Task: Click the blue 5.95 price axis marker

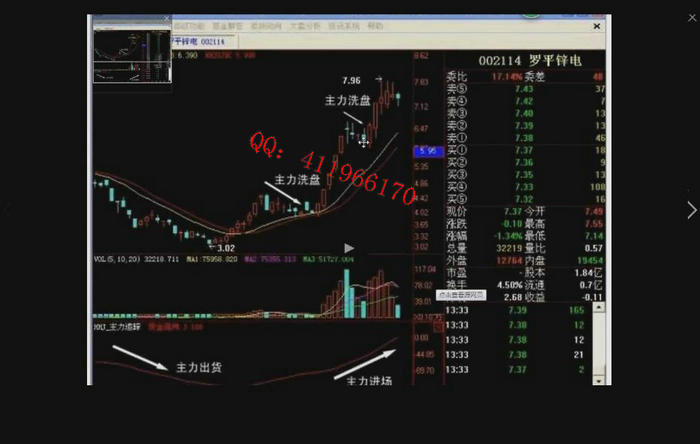Action: click(429, 152)
